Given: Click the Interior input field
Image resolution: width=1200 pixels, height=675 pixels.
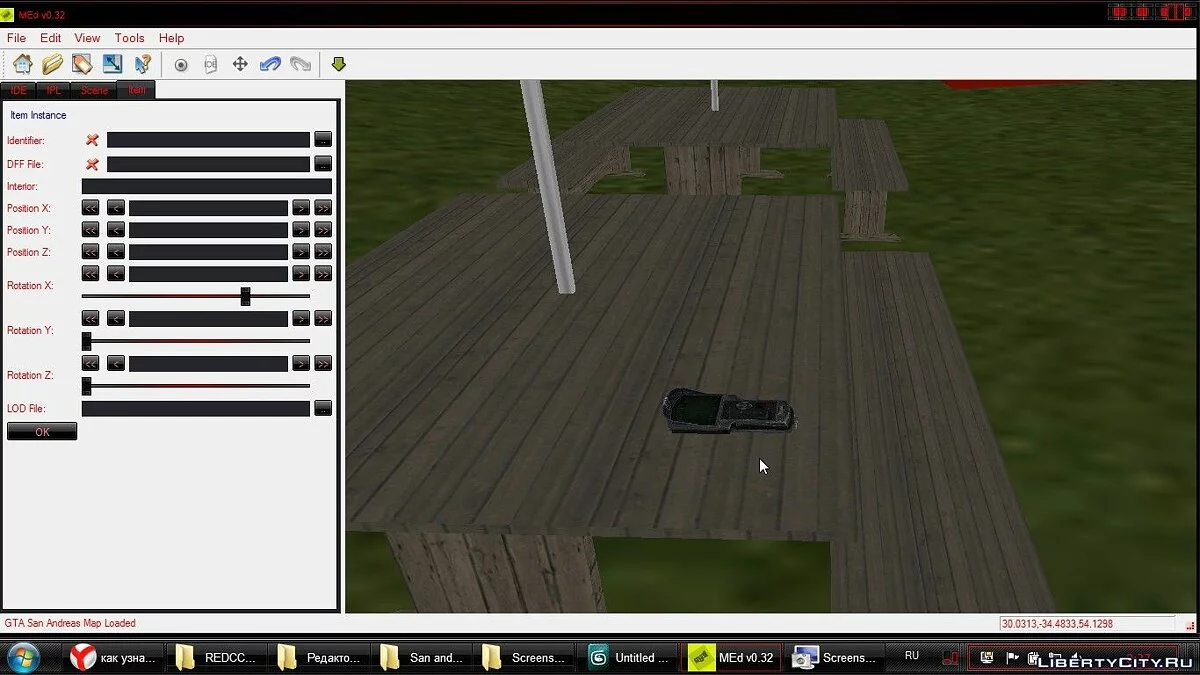Looking at the screenshot, I should click(x=206, y=186).
